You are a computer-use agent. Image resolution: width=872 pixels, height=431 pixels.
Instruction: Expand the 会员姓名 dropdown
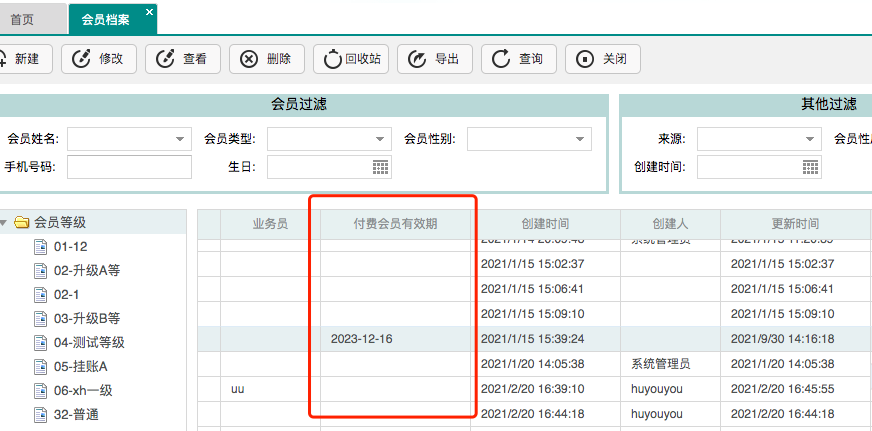pos(180,139)
